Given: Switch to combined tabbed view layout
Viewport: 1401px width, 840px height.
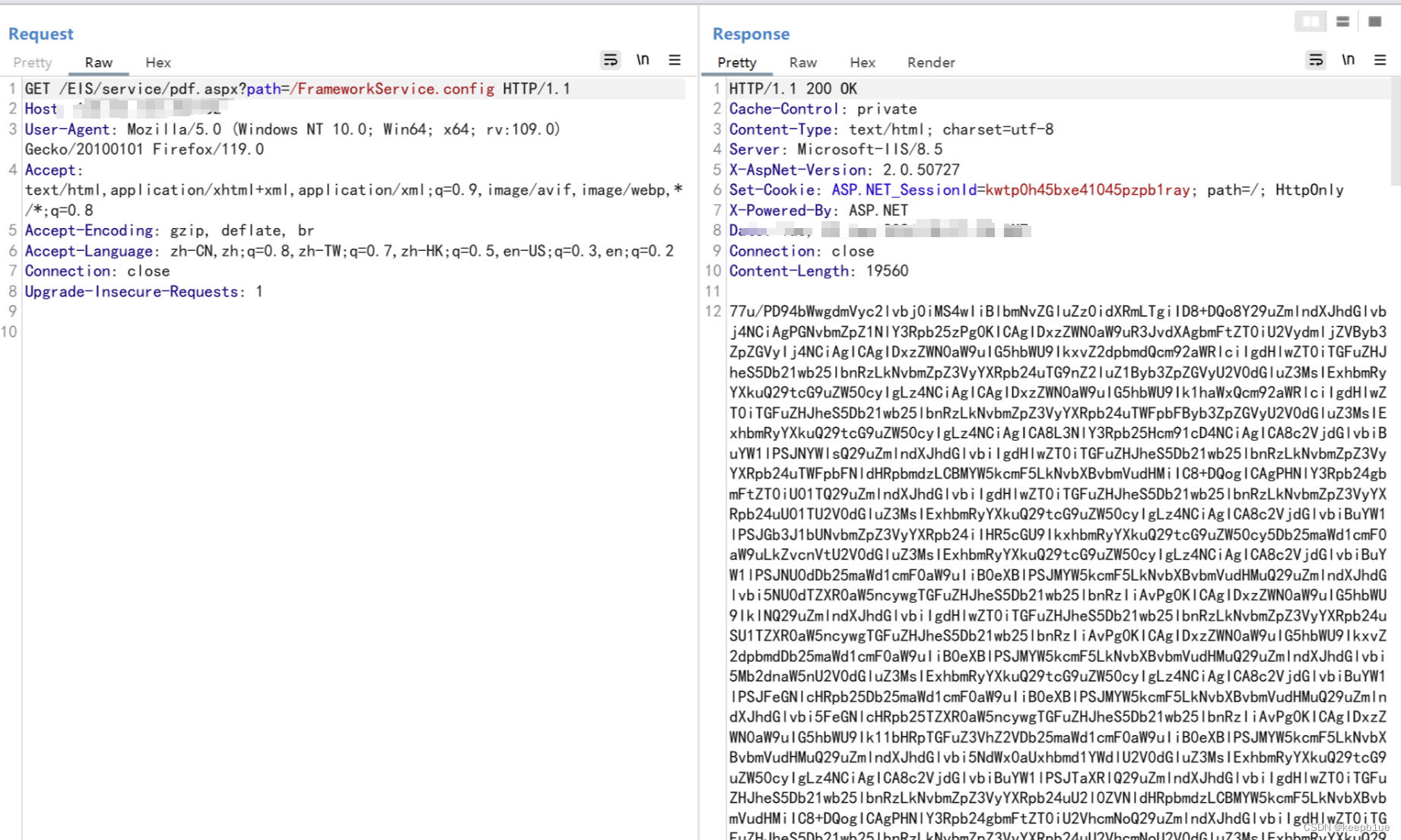Looking at the screenshot, I should pyautogui.click(x=1374, y=21).
